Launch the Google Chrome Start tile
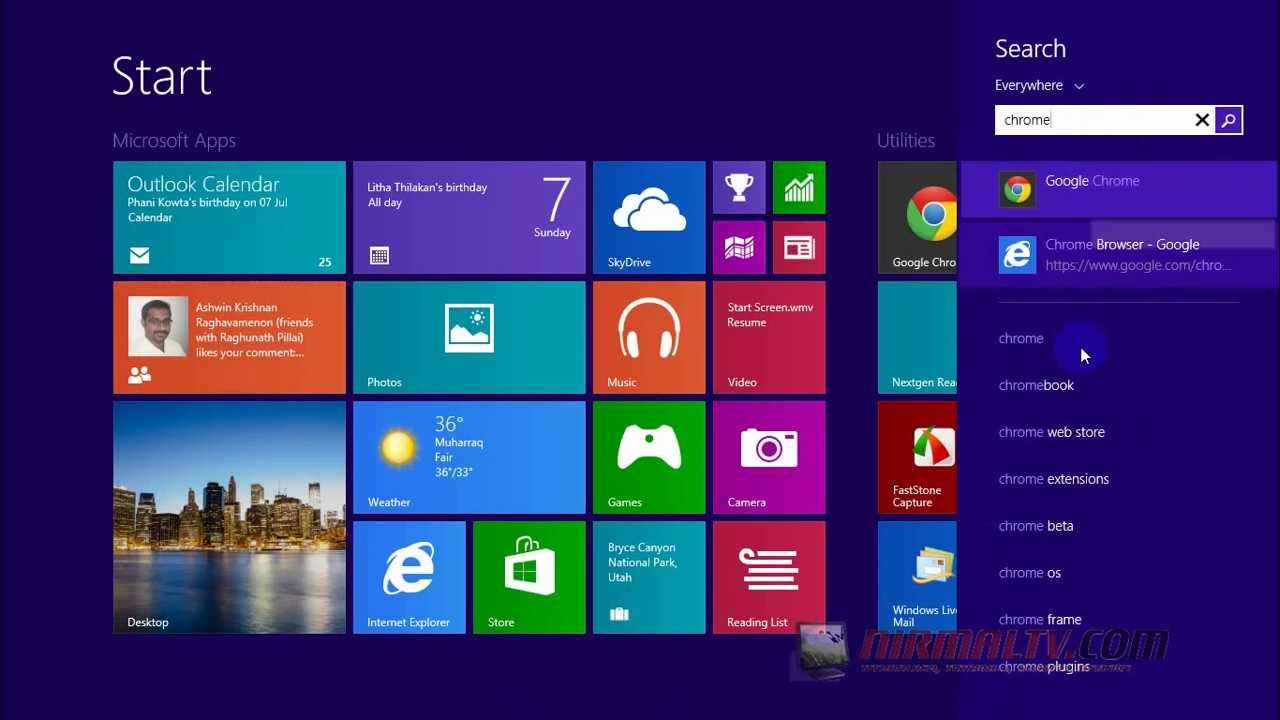This screenshot has height=720, width=1280. (917, 217)
